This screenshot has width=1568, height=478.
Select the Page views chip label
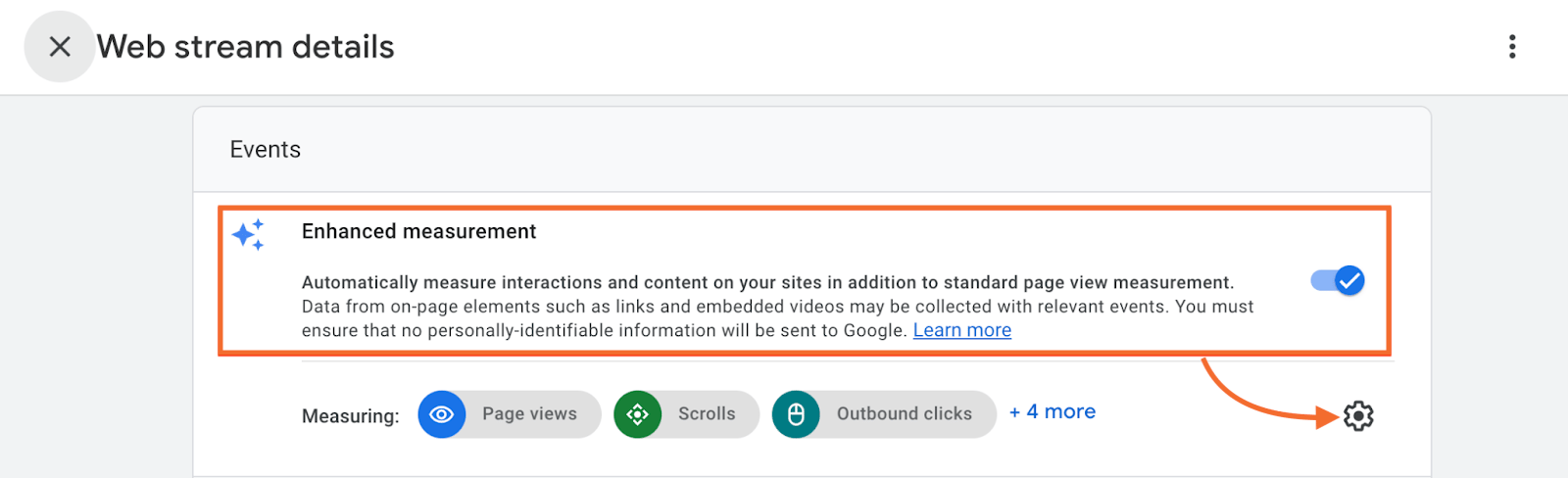[x=529, y=414]
